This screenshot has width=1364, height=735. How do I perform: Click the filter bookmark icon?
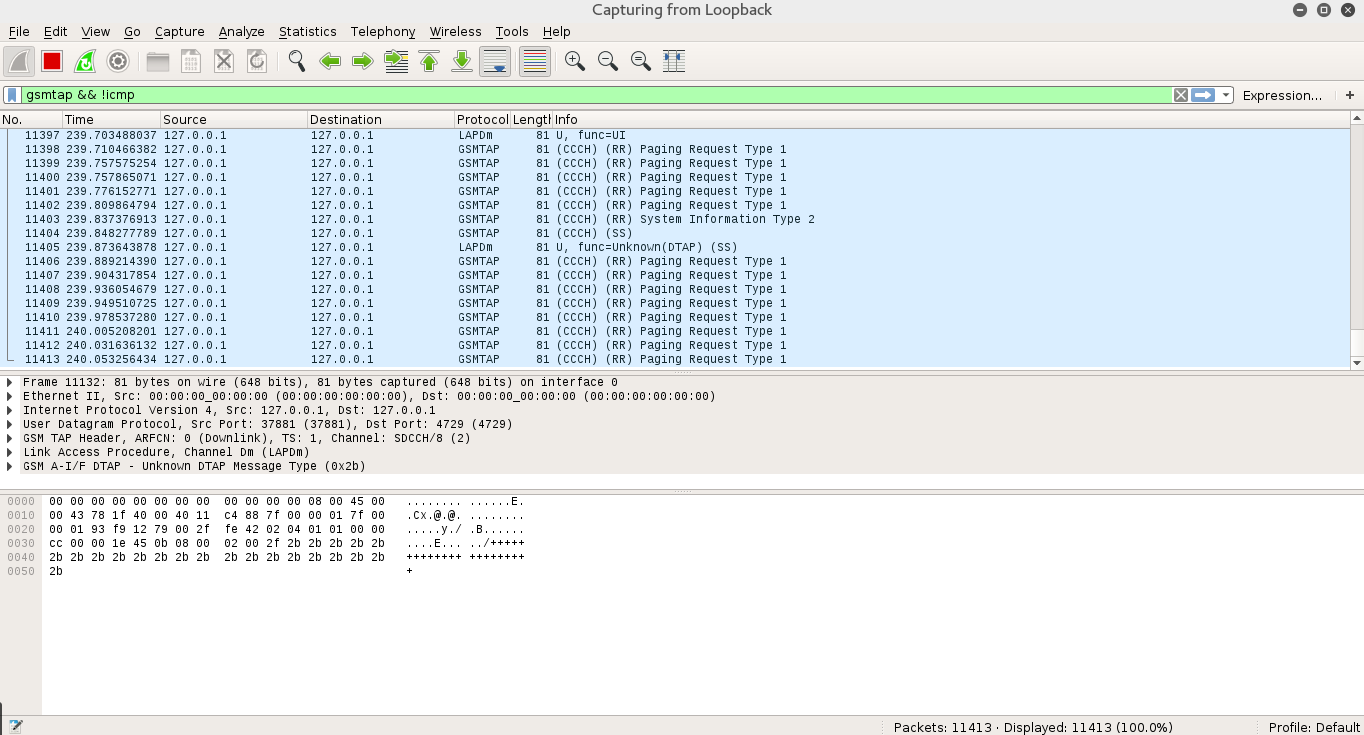(12, 95)
